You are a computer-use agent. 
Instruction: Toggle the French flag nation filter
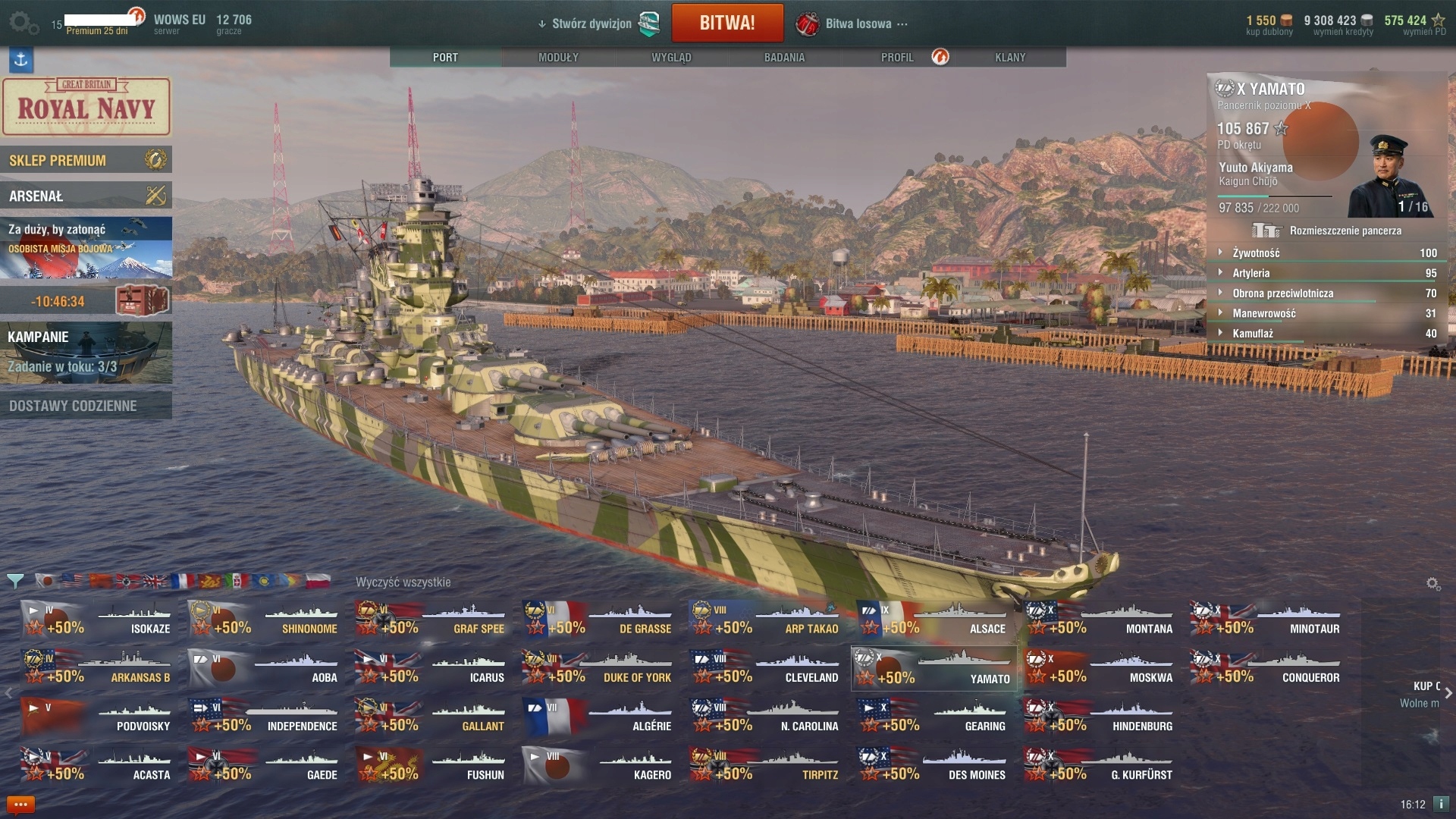[x=182, y=582]
